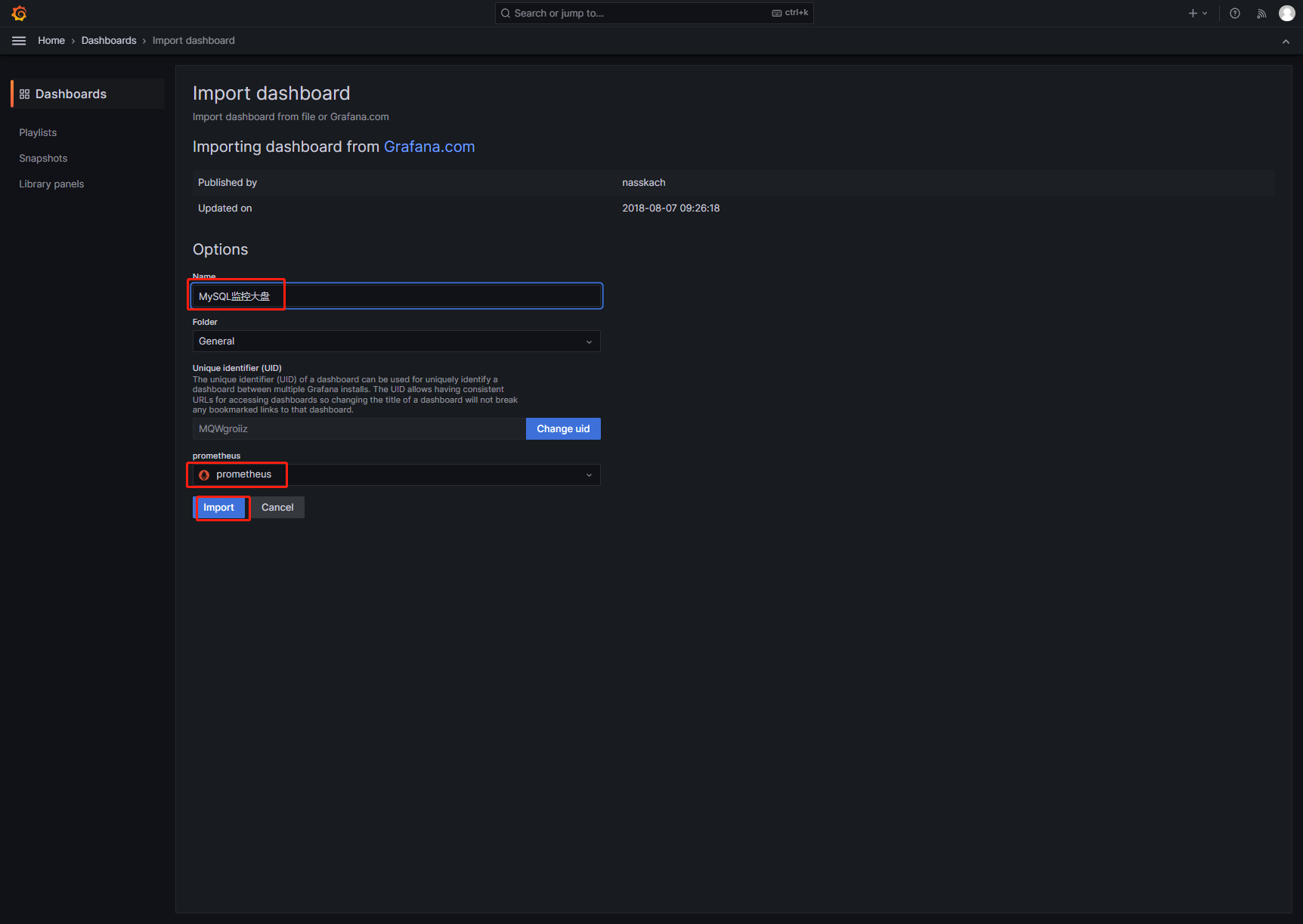Open the plus add-new menu
1303x924 pixels.
click(x=1197, y=14)
